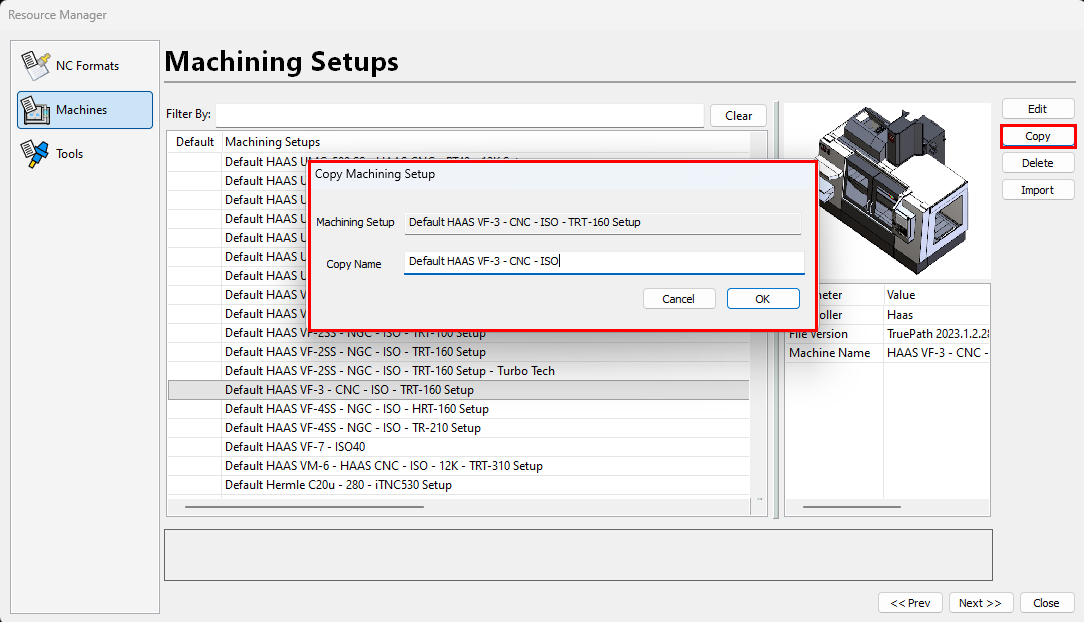Select Default HAAS VF-7 - ISO40 row
This screenshot has width=1084, height=622.
(458, 447)
